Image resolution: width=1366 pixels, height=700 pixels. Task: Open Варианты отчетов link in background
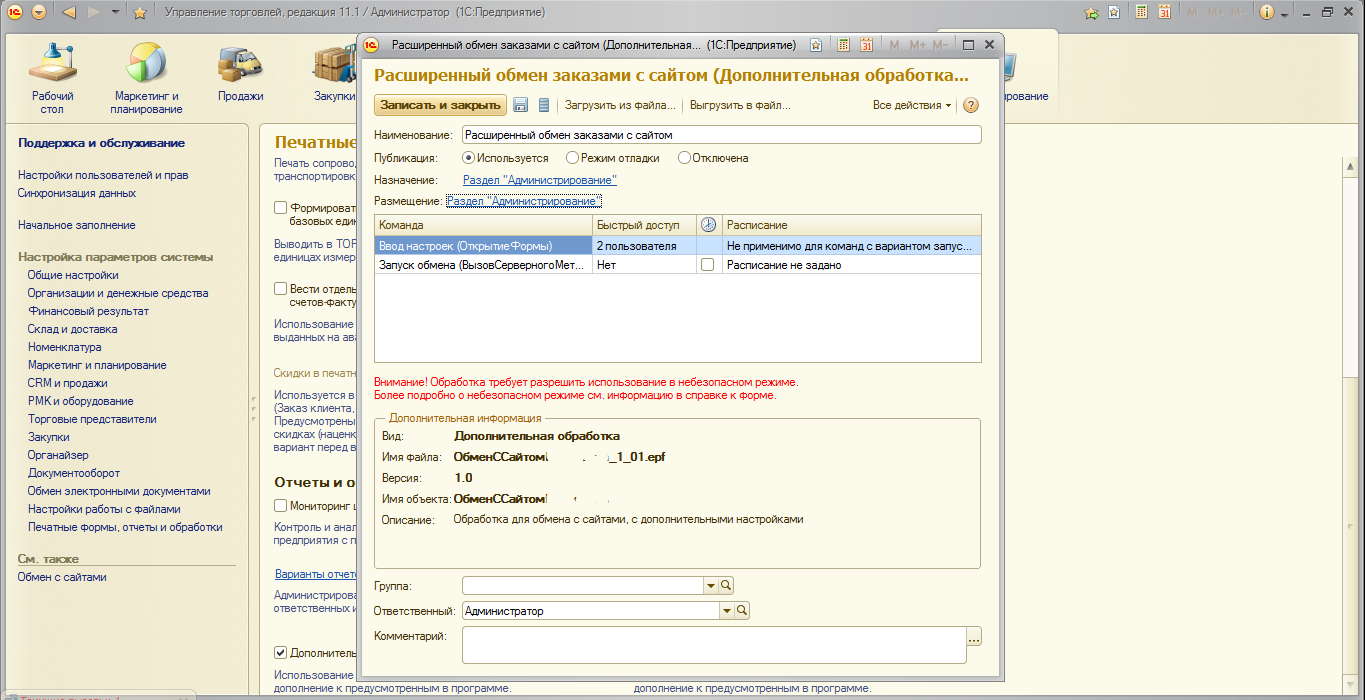pos(316,574)
